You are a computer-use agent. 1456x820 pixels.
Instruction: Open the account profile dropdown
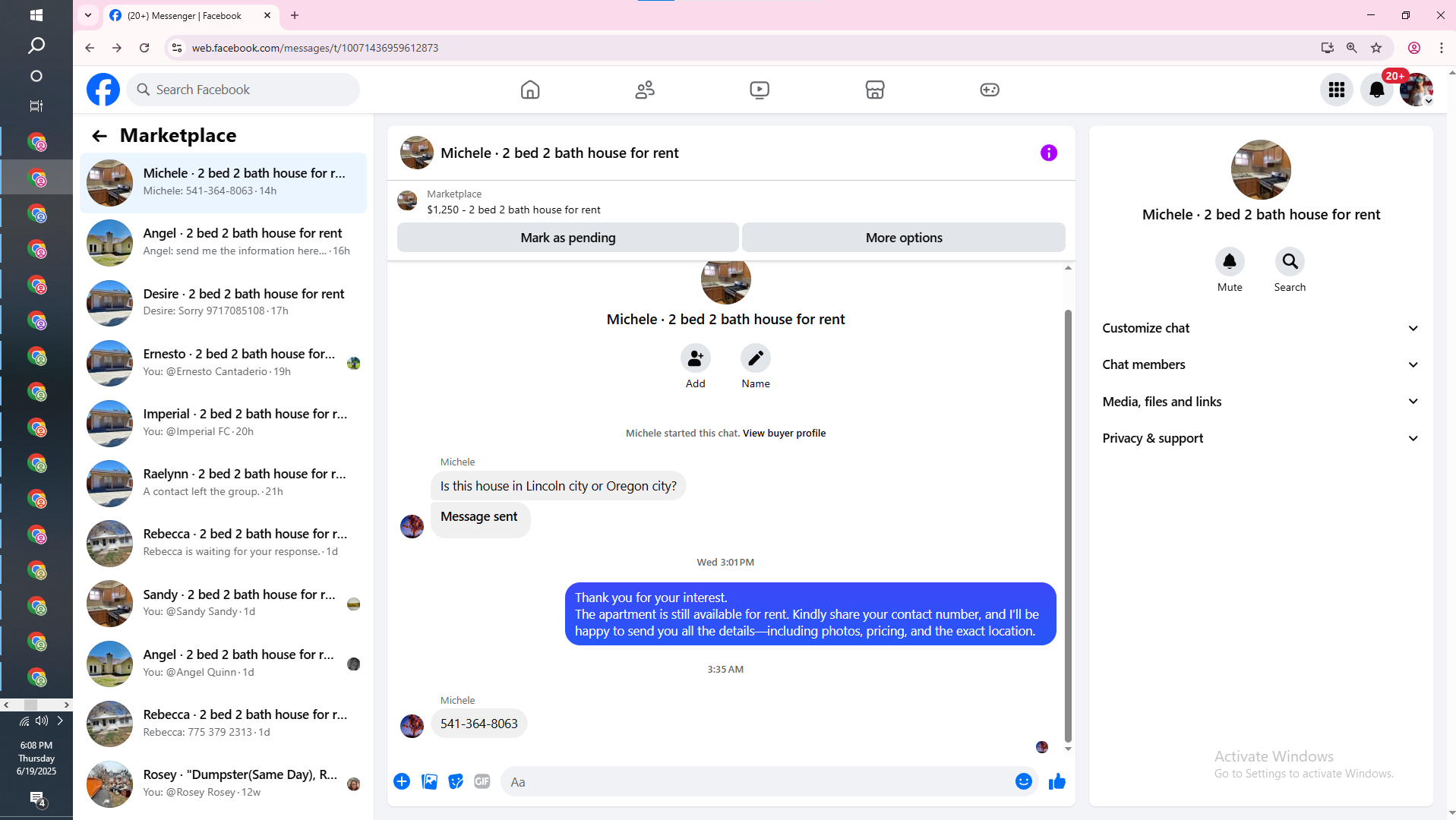1417,90
